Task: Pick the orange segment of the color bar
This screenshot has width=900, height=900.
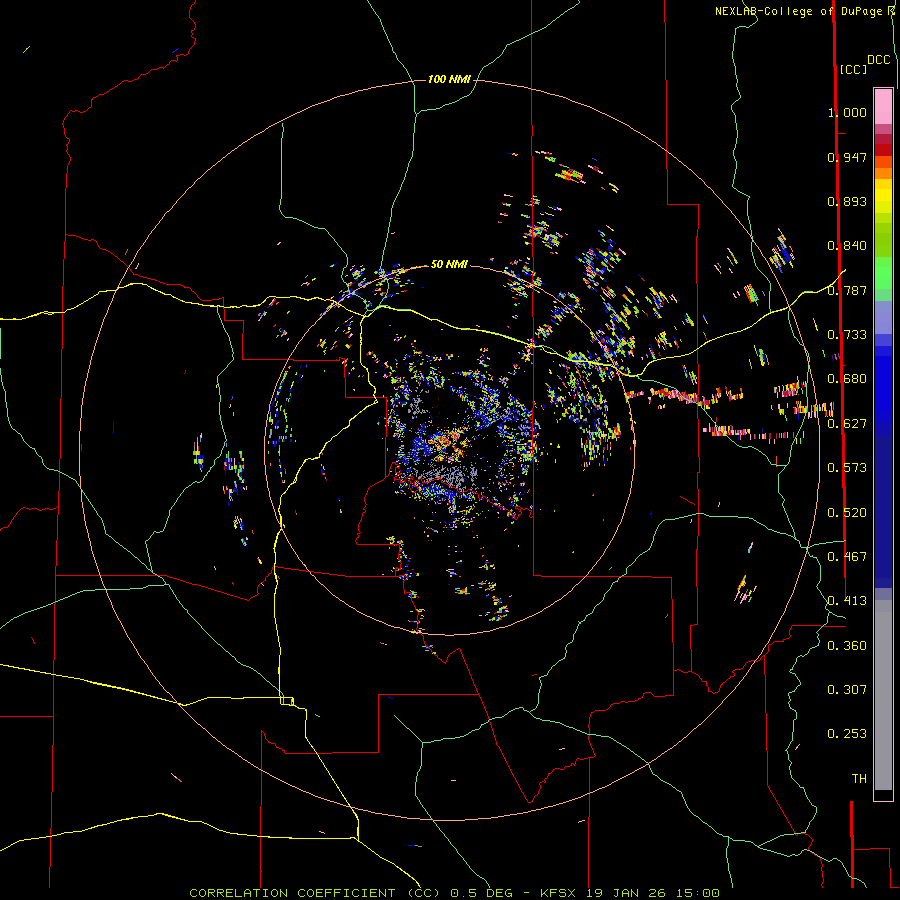Action: click(x=883, y=173)
